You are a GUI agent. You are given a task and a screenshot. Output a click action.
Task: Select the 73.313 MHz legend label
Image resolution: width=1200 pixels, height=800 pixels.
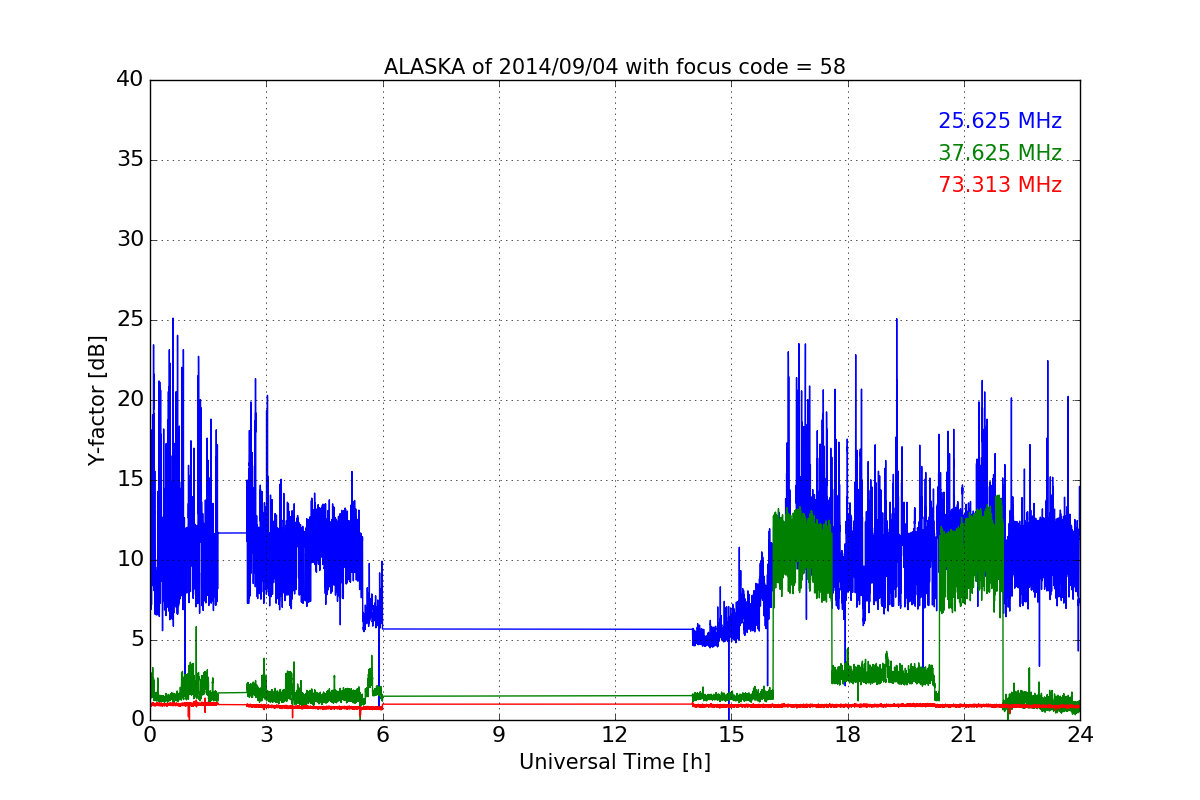click(x=1000, y=185)
